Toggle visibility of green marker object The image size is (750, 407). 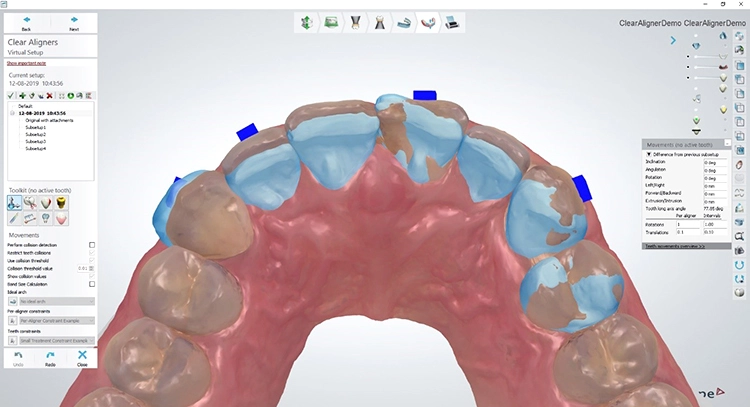point(696,121)
